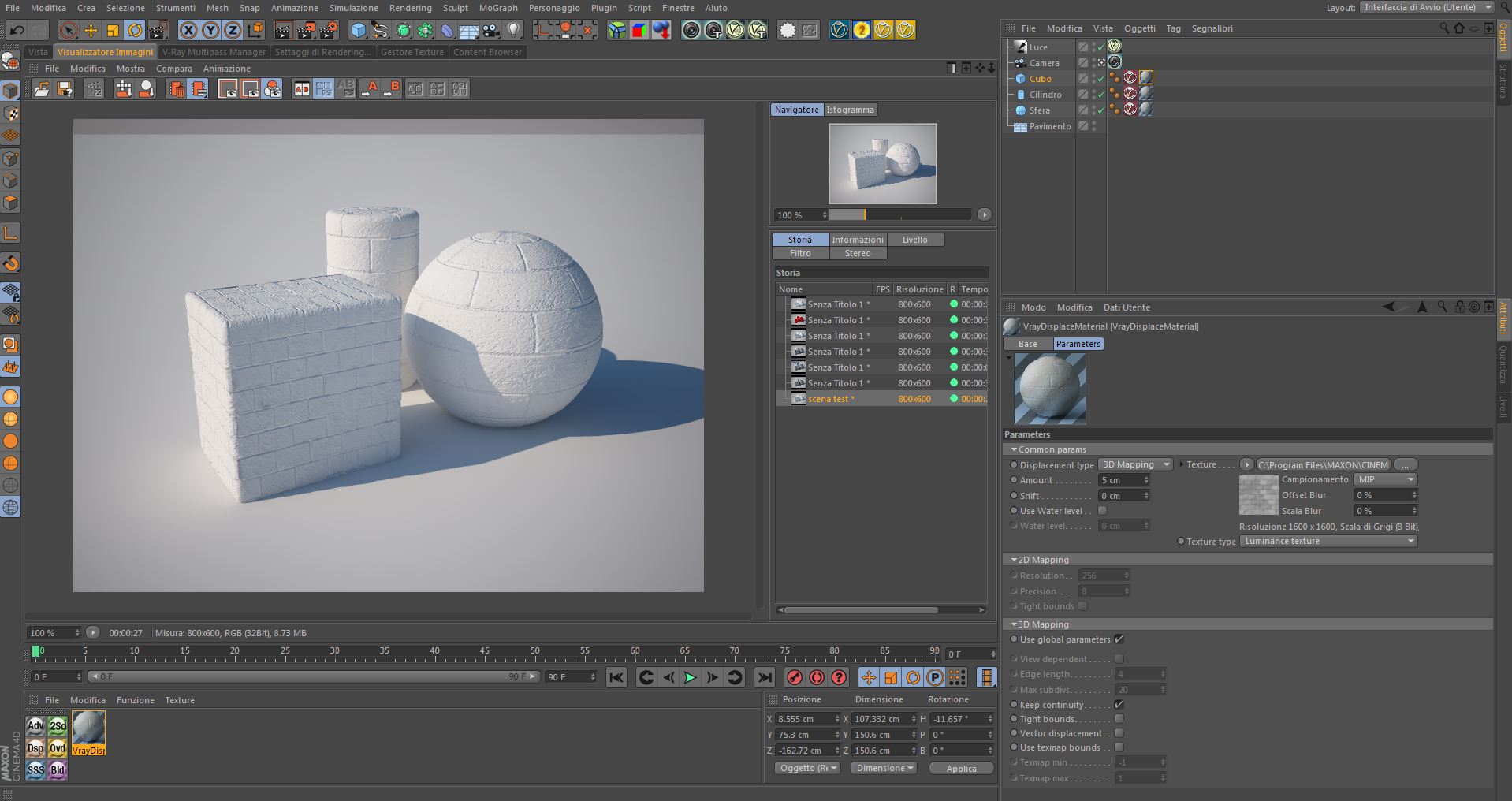Click the Informazioni button in viewer panel
The image size is (1512, 801).
(x=858, y=240)
